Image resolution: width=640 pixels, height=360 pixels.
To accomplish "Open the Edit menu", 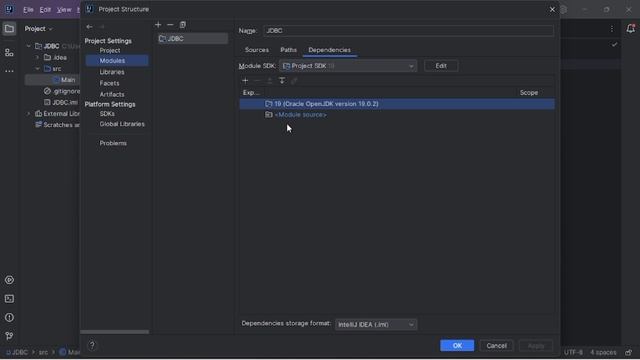I will click(45, 9).
